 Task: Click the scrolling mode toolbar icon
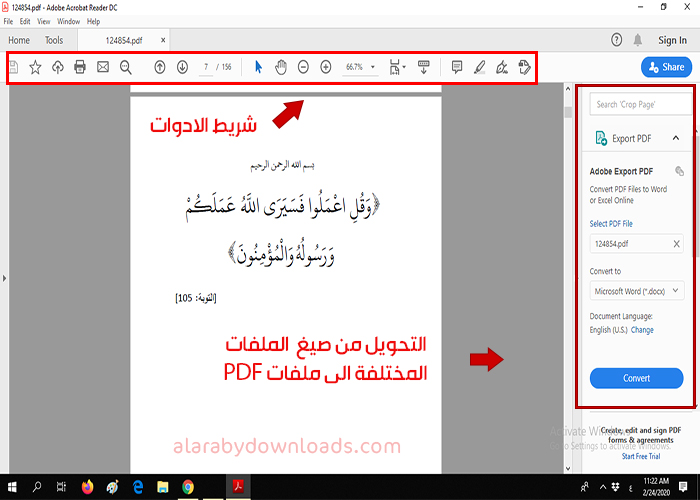click(424, 67)
